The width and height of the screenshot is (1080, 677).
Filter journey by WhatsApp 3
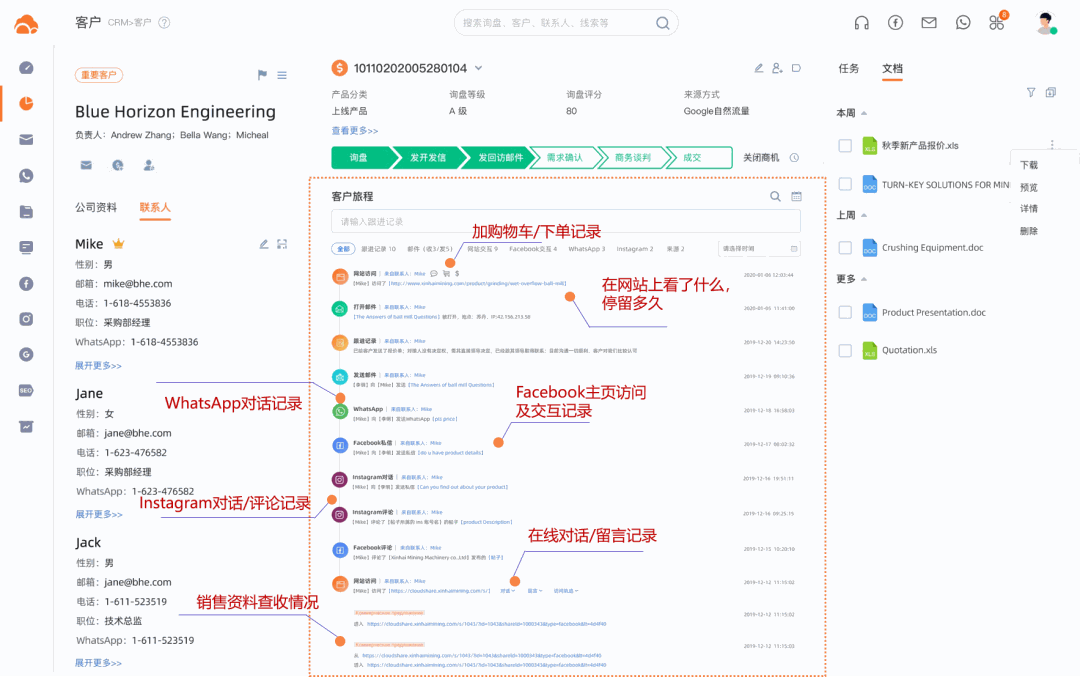(586, 249)
